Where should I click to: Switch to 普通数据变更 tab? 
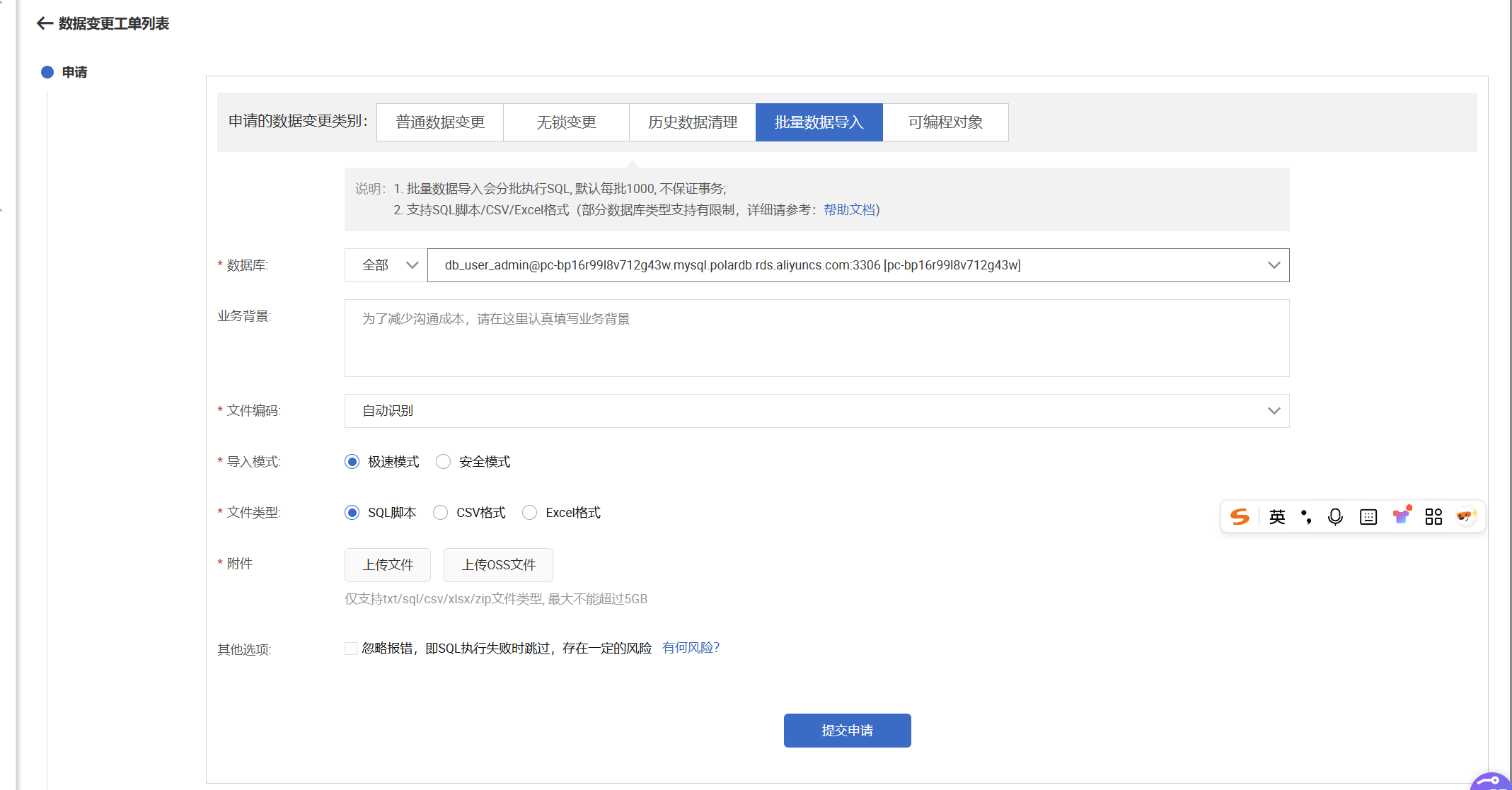coord(440,122)
